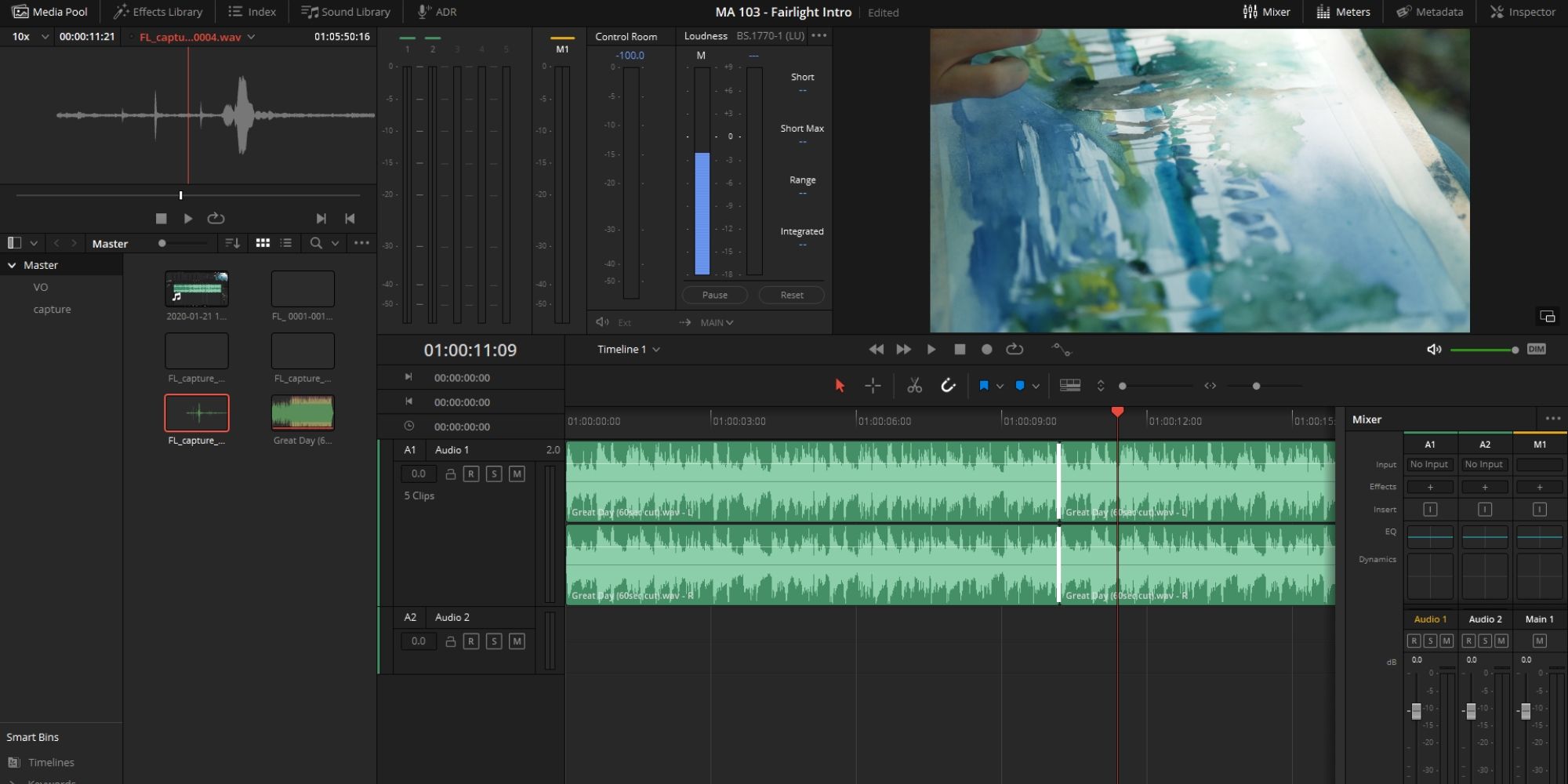Switch media pool to list view
This screenshot has width=1568, height=784.
pos(285,243)
